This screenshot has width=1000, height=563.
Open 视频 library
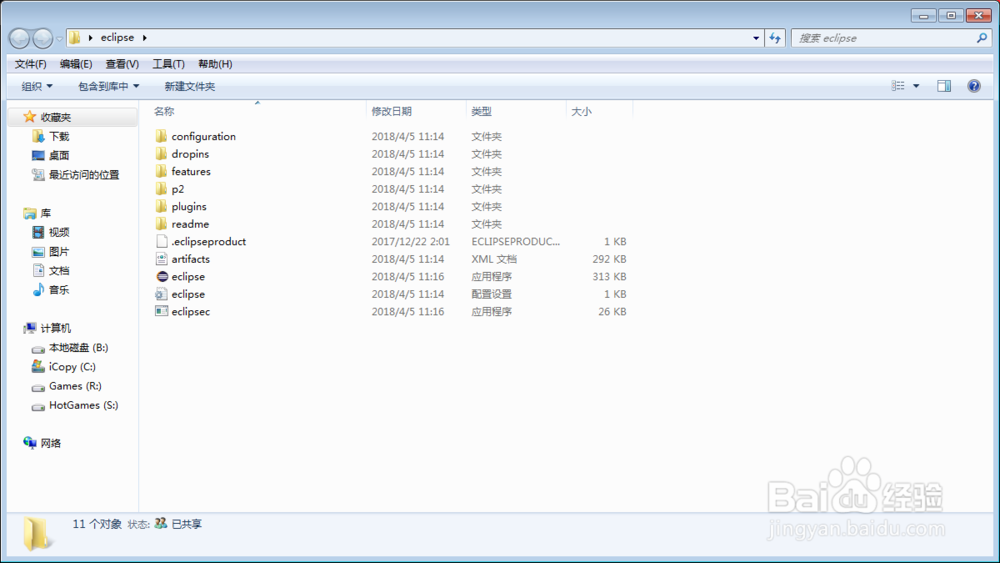[x=59, y=232]
